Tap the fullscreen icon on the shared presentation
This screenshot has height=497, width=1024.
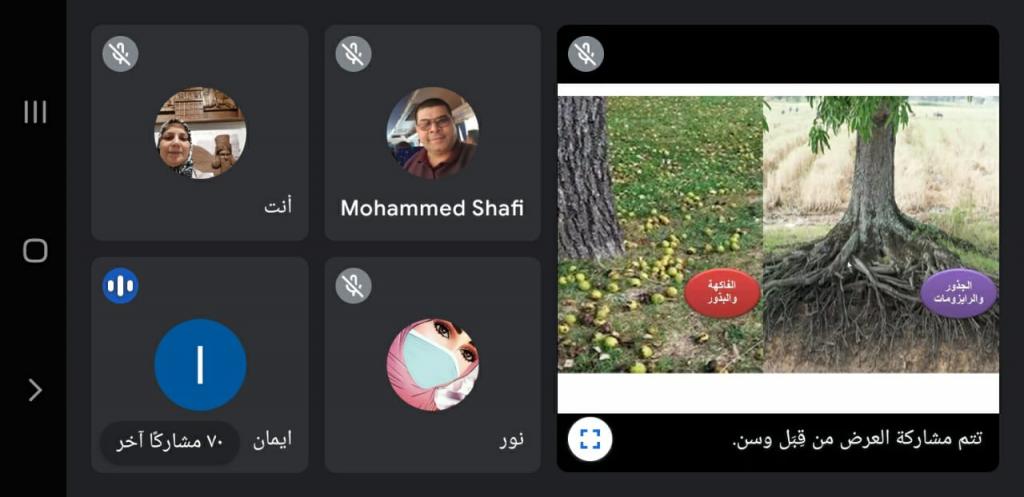[590, 439]
